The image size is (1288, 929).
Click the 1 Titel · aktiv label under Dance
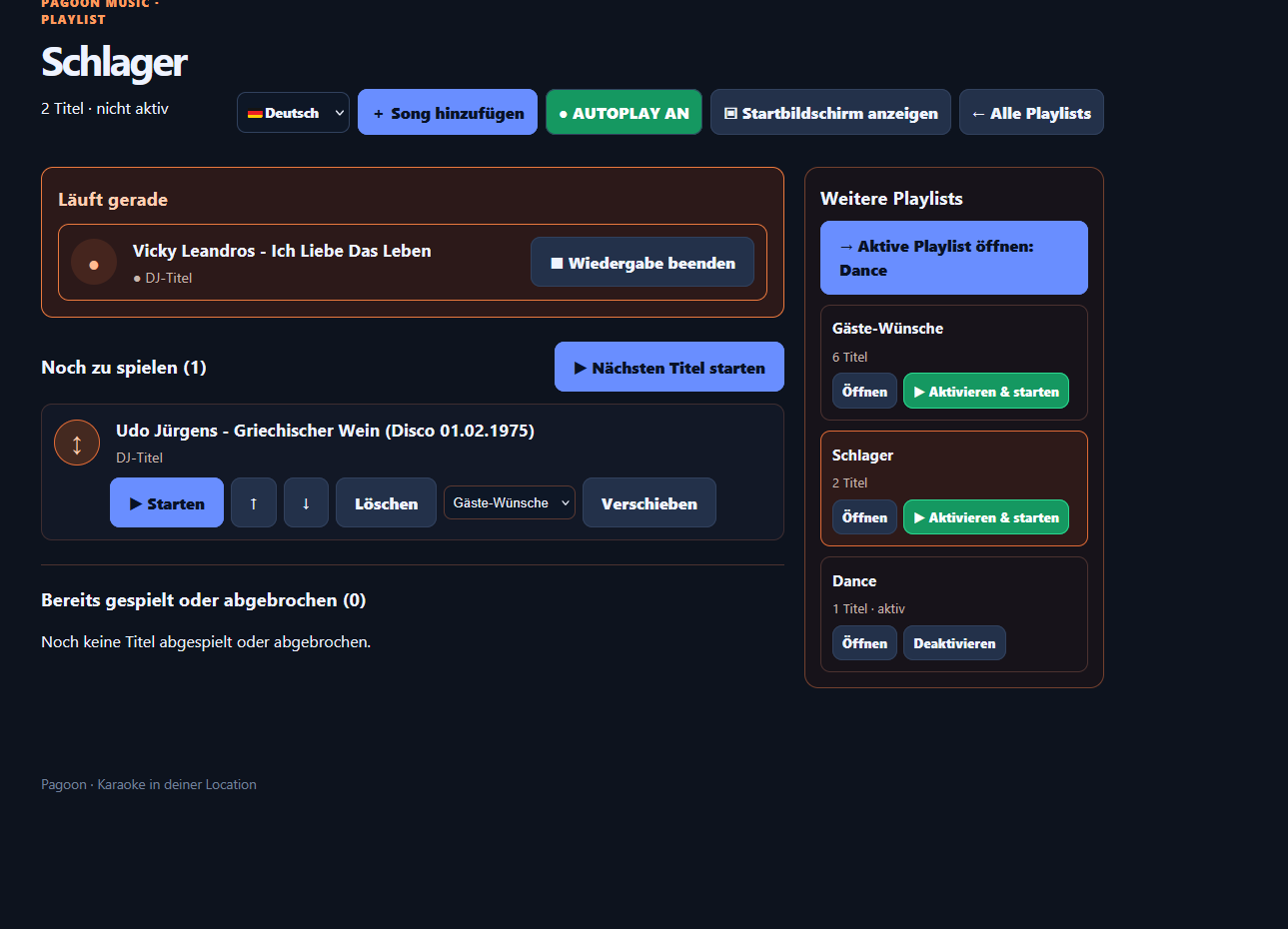(868, 608)
